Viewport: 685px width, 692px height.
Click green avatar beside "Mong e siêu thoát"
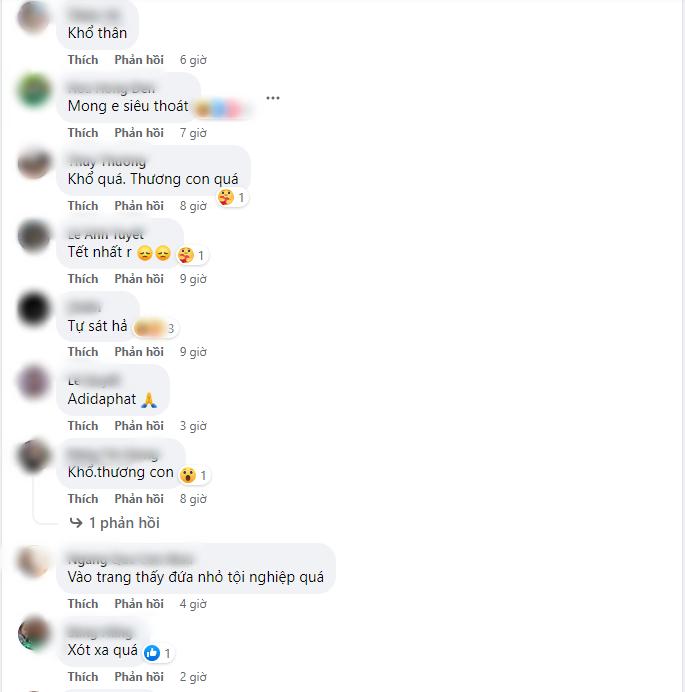(34, 90)
